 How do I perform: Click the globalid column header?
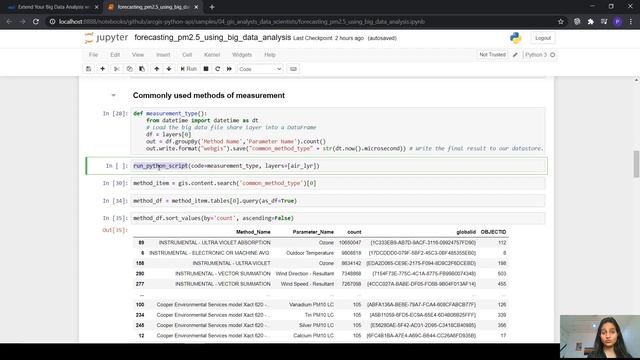pyautogui.click(x=466, y=232)
